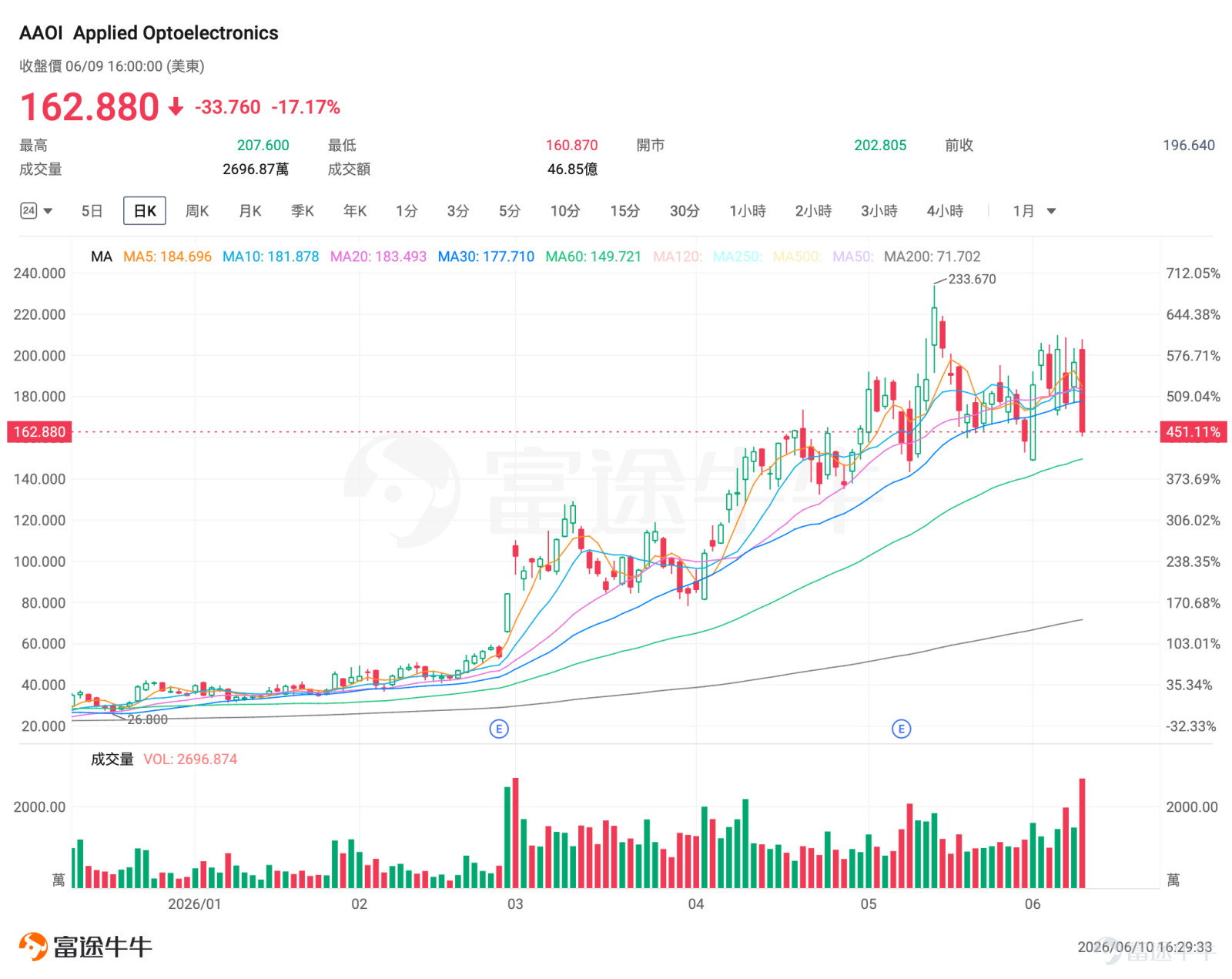Click the 2026/06/10 16:29:33 timestamp

pyautogui.click(x=1144, y=947)
